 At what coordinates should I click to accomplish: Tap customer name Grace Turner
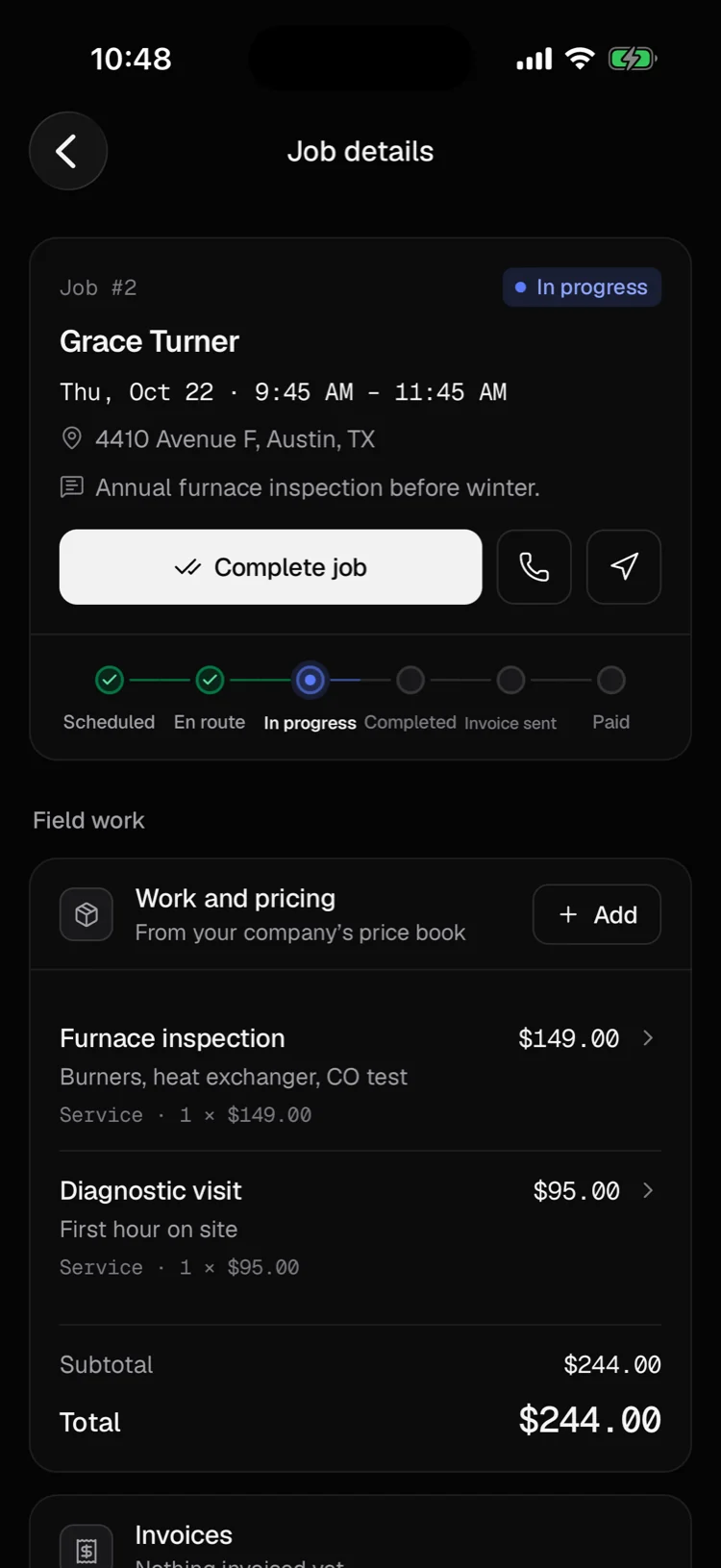tap(149, 341)
